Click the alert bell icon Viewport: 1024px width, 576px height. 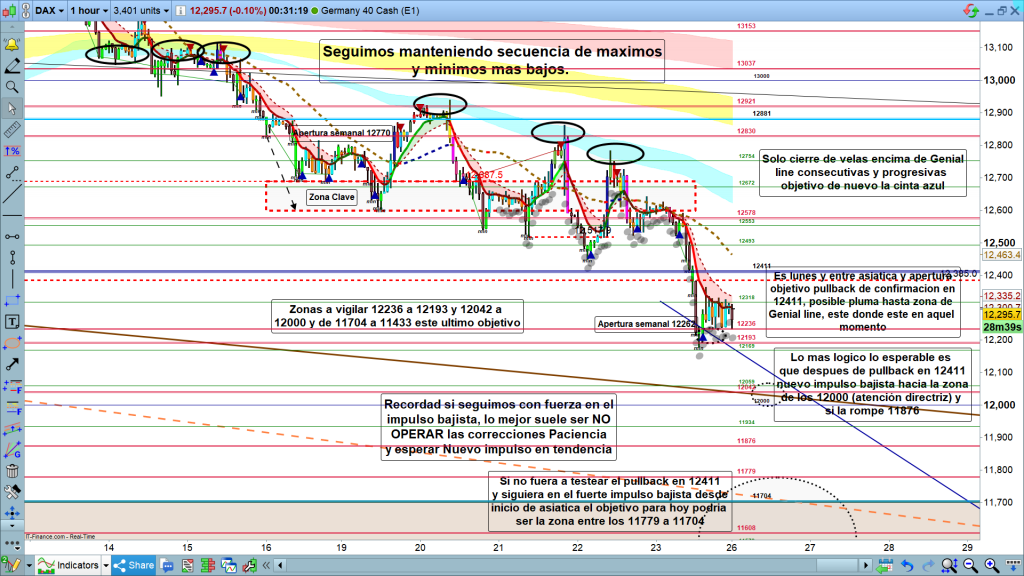13,45
